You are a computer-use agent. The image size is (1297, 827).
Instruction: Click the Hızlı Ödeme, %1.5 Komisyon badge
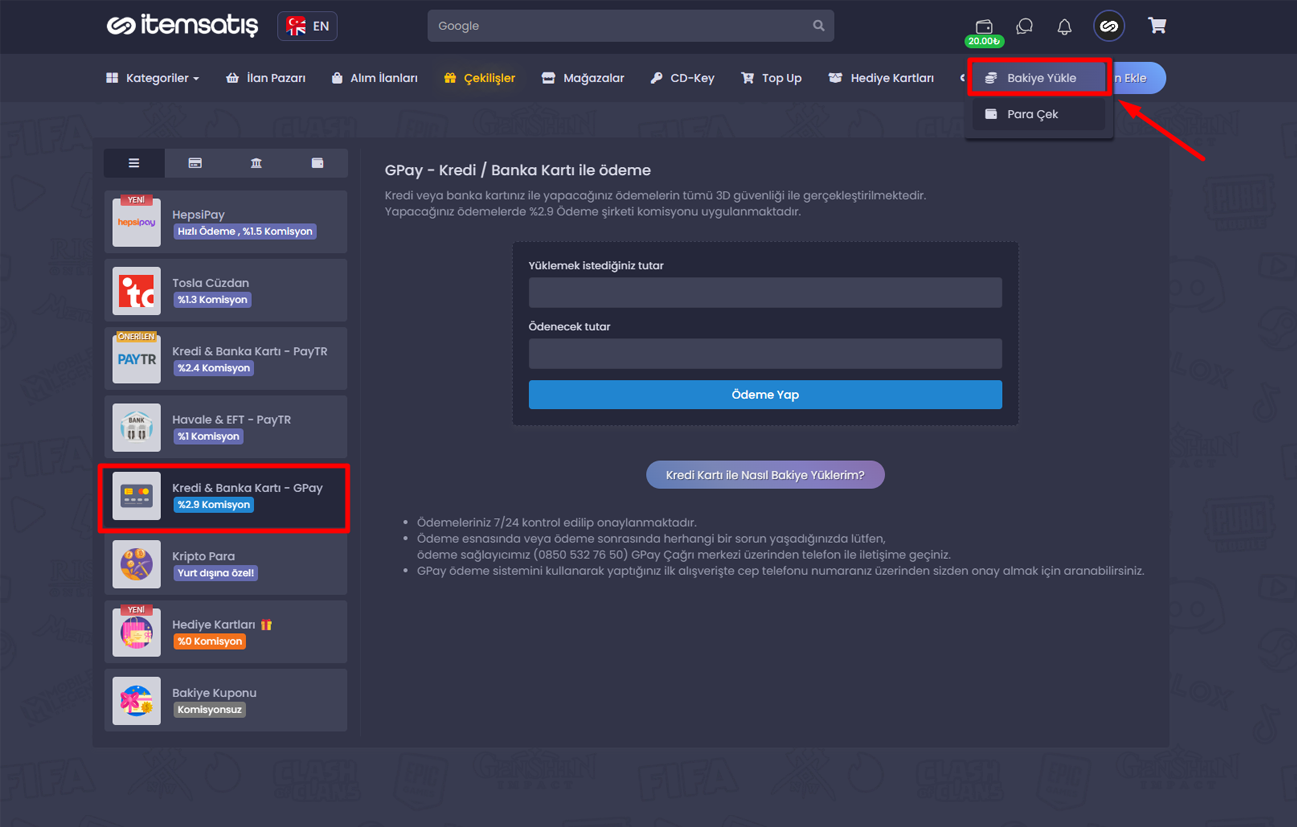[x=245, y=231]
